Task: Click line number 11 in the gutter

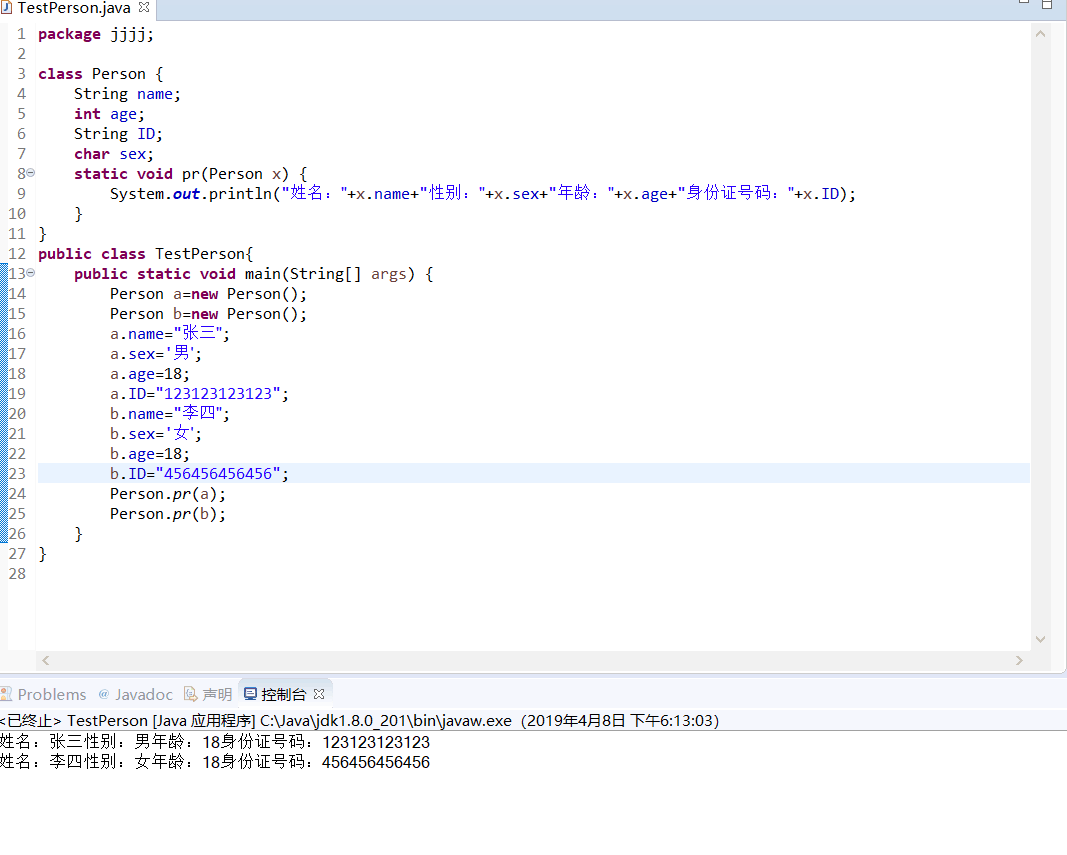Action: [17, 234]
